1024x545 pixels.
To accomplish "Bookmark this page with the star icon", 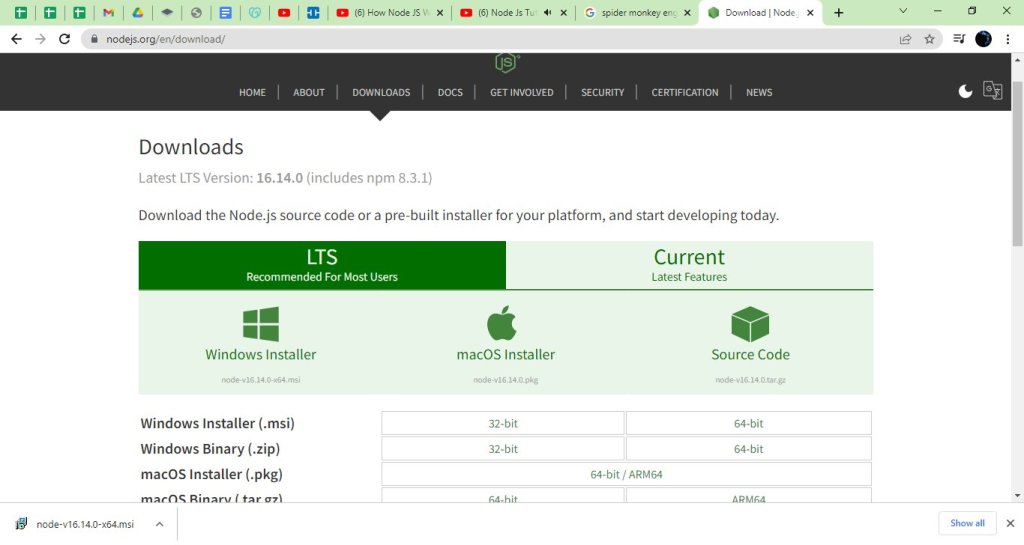I will (x=929, y=39).
